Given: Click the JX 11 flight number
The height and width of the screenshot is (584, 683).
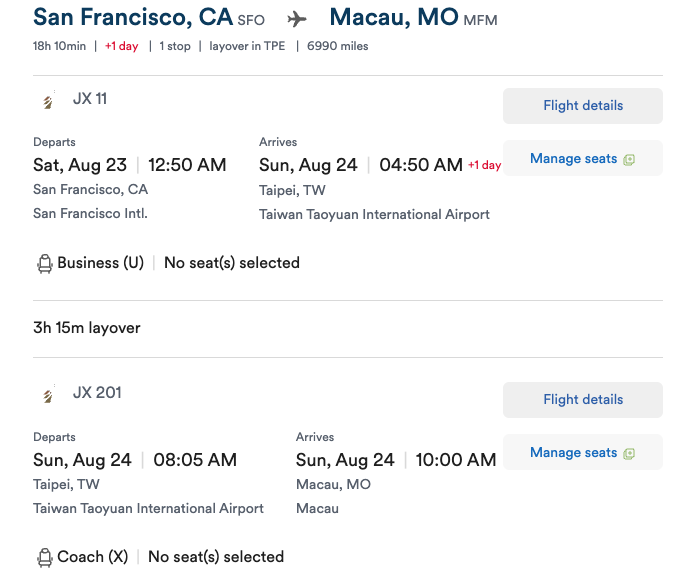Looking at the screenshot, I should pyautogui.click(x=90, y=99).
